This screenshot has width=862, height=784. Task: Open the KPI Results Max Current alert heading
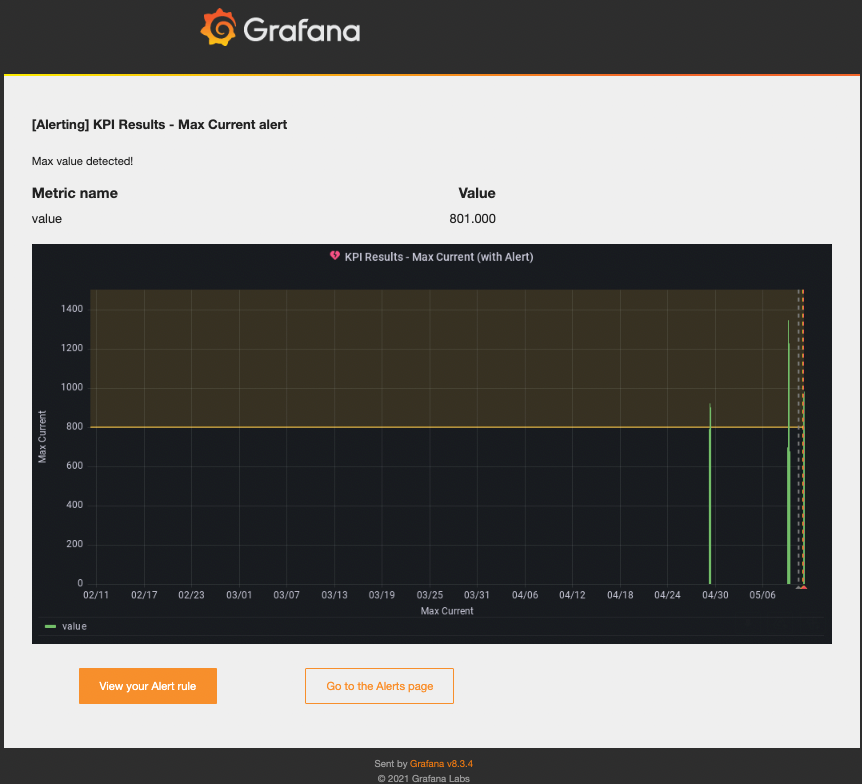click(158, 124)
